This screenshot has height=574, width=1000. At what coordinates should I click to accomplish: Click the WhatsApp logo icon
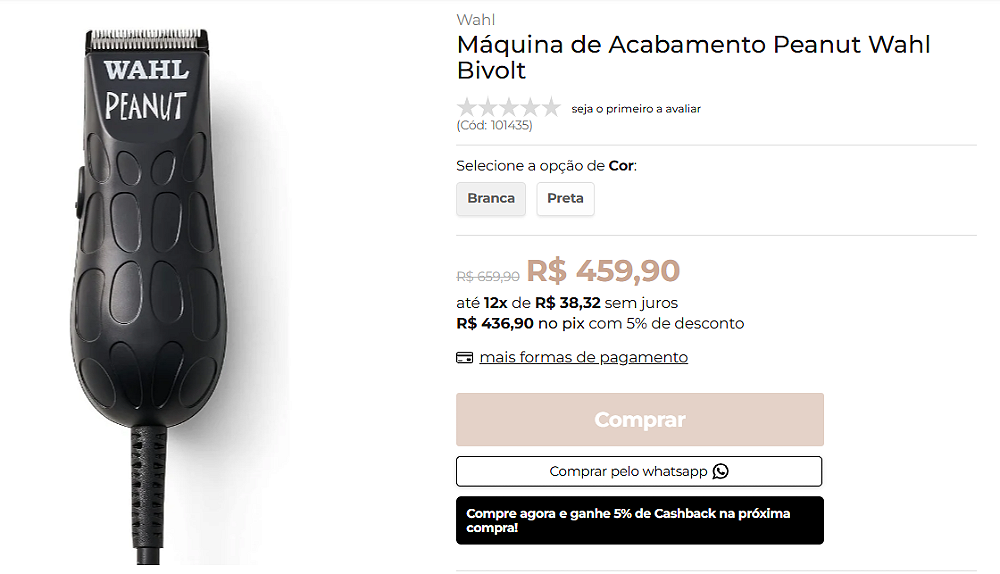[x=721, y=471]
